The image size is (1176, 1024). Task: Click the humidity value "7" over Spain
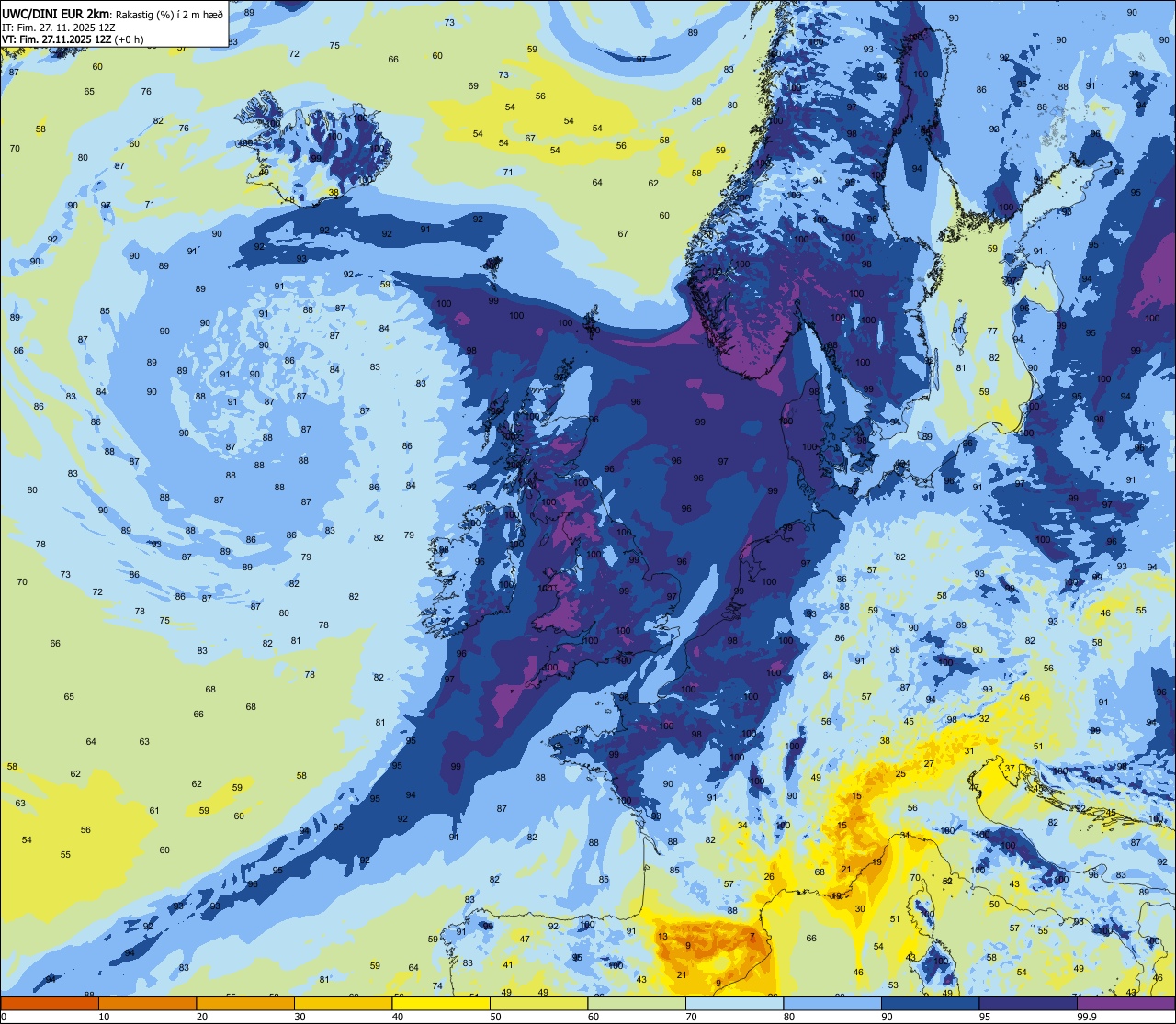coord(752,937)
